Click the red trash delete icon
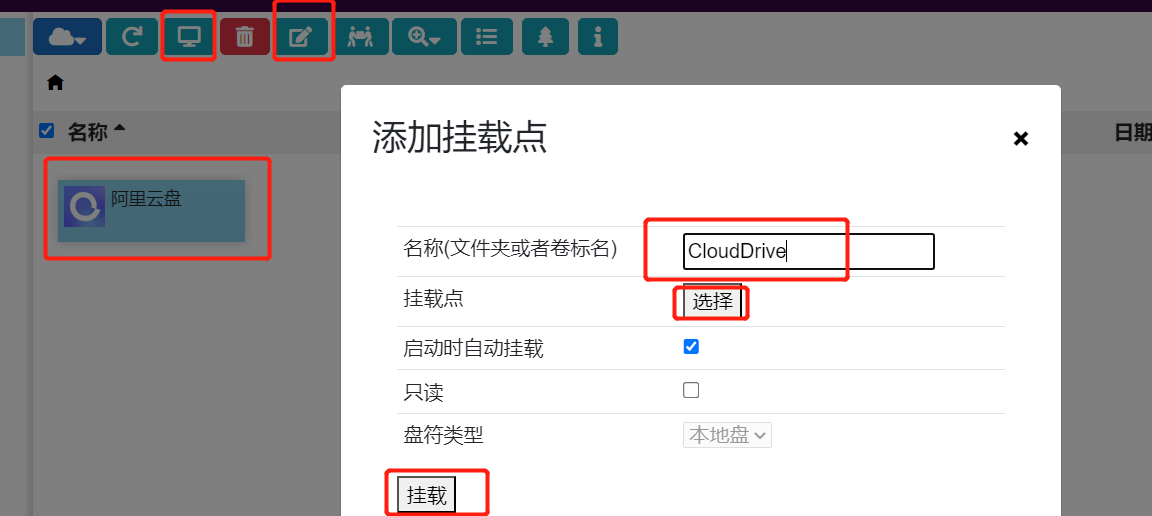The width and height of the screenshot is (1152, 516). tap(245, 37)
